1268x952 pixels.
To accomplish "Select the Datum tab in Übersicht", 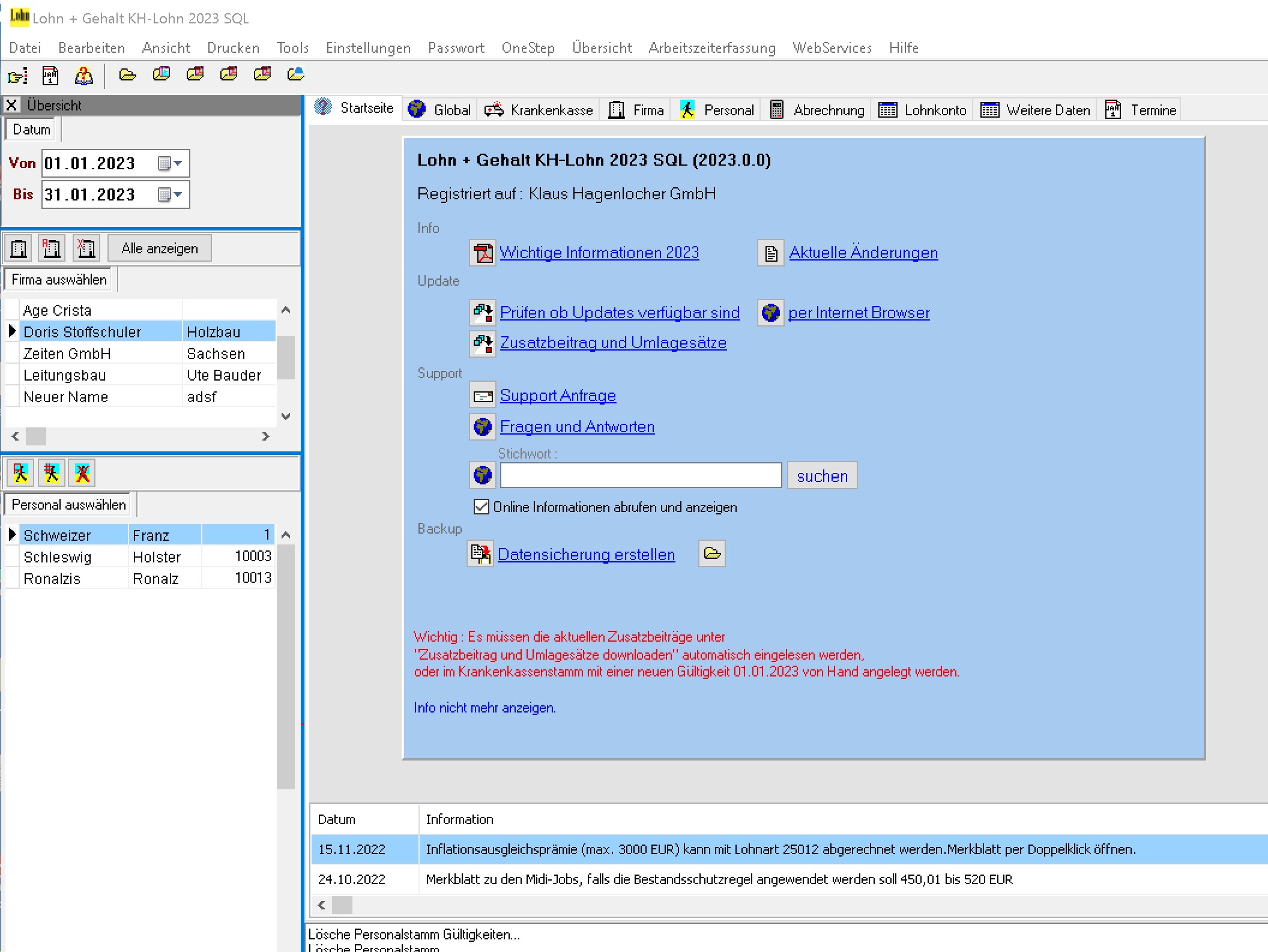I will [x=31, y=129].
